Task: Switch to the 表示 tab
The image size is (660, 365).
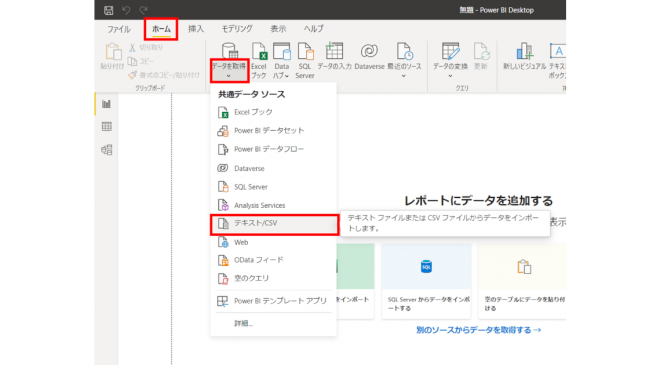Action: point(278,29)
